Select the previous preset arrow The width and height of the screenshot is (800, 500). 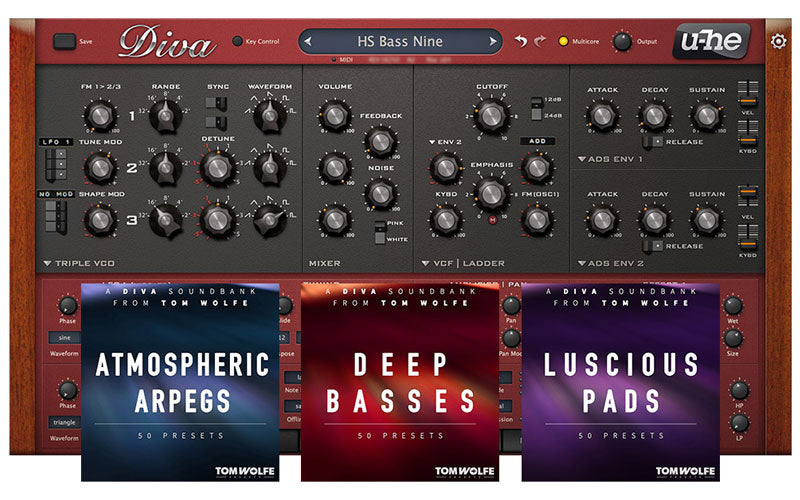308,41
